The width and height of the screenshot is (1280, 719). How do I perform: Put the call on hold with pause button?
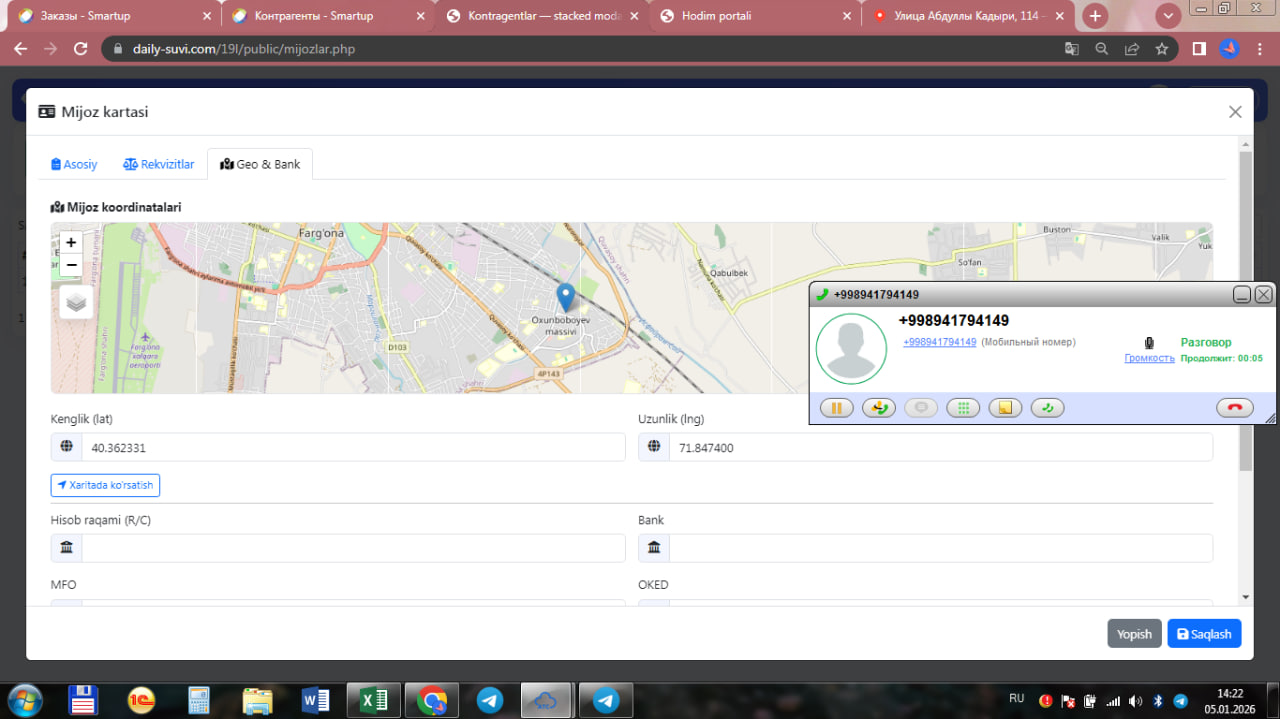837,408
